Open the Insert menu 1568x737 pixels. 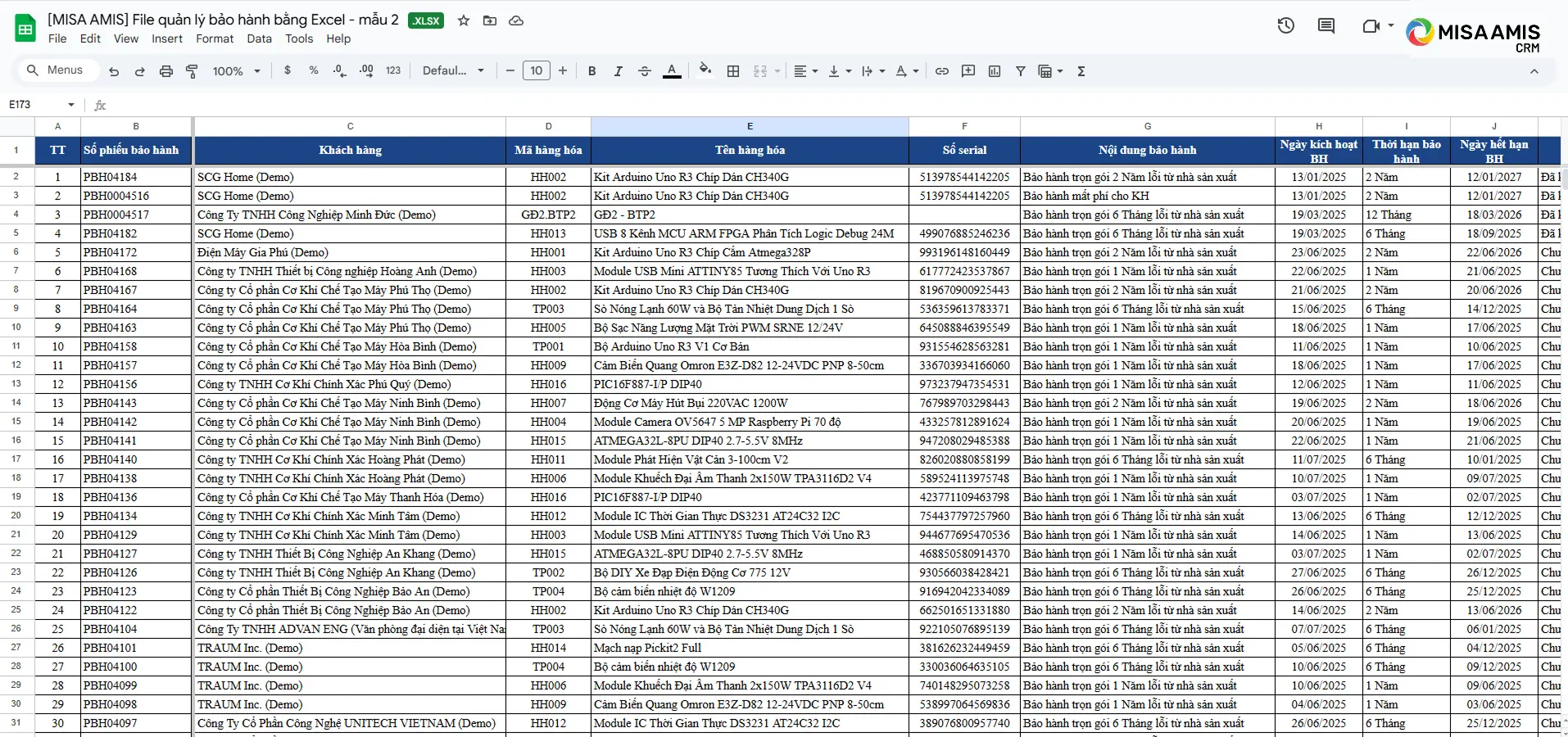pos(167,38)
